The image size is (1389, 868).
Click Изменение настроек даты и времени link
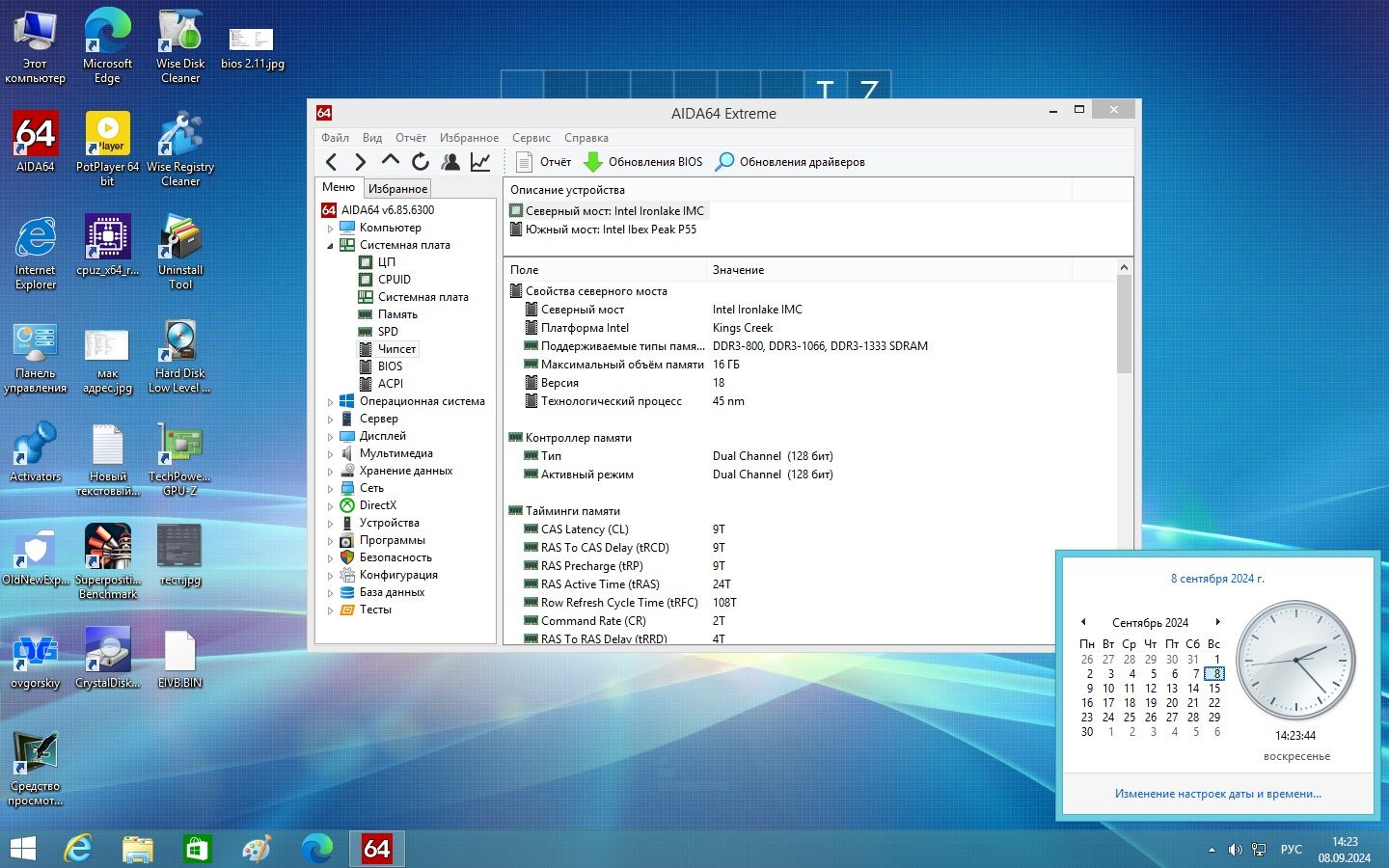1218,794
